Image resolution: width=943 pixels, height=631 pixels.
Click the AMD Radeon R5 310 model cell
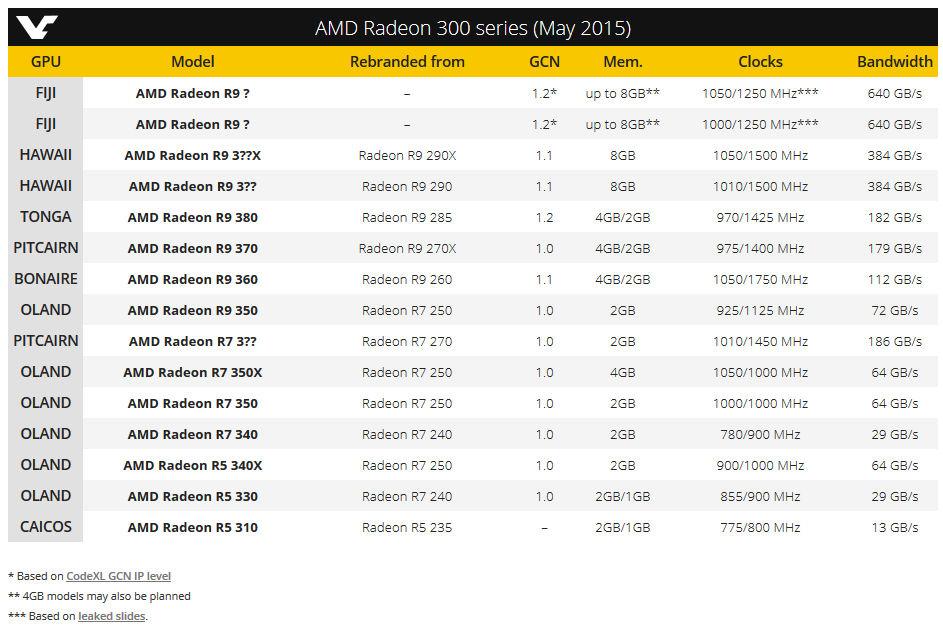192,528
